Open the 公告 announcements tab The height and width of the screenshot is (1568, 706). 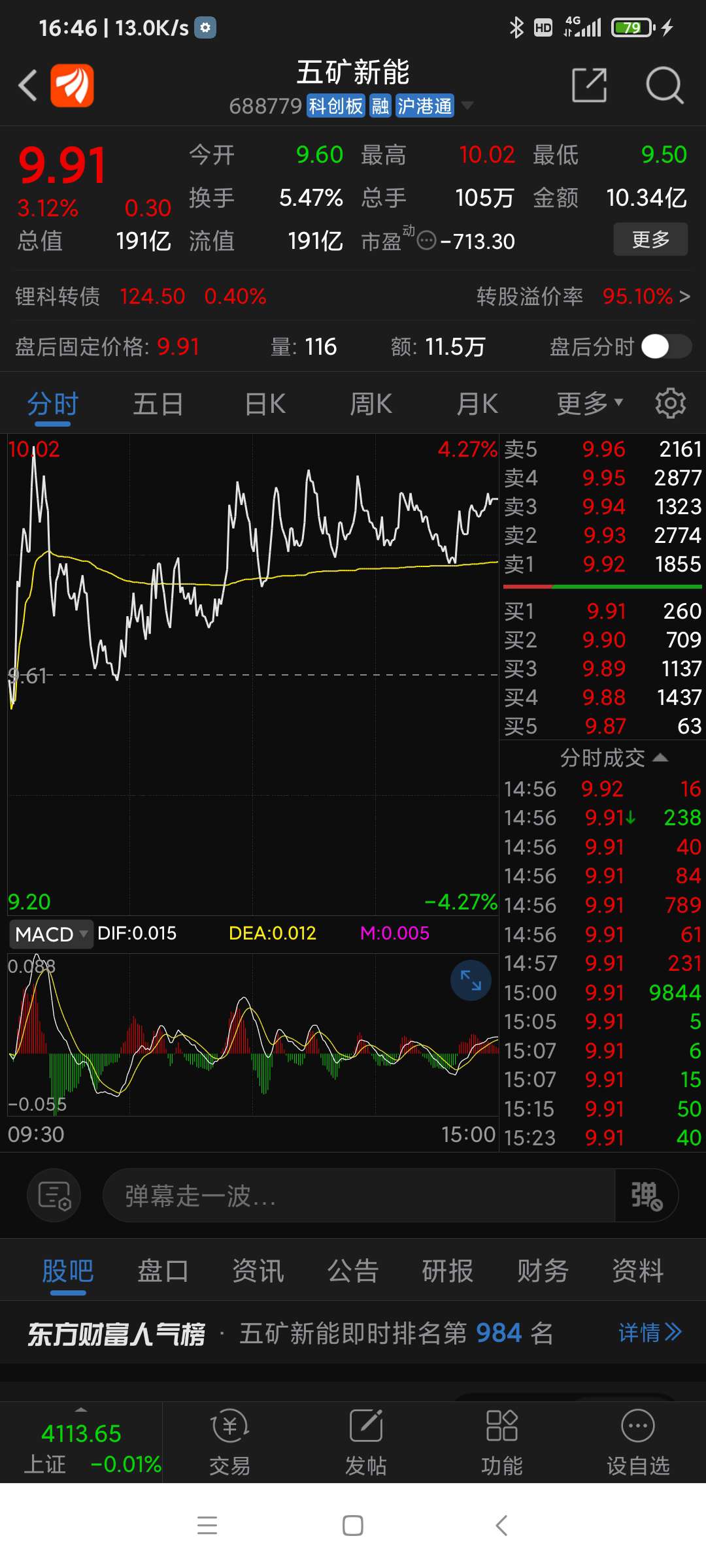(353, 1271)
